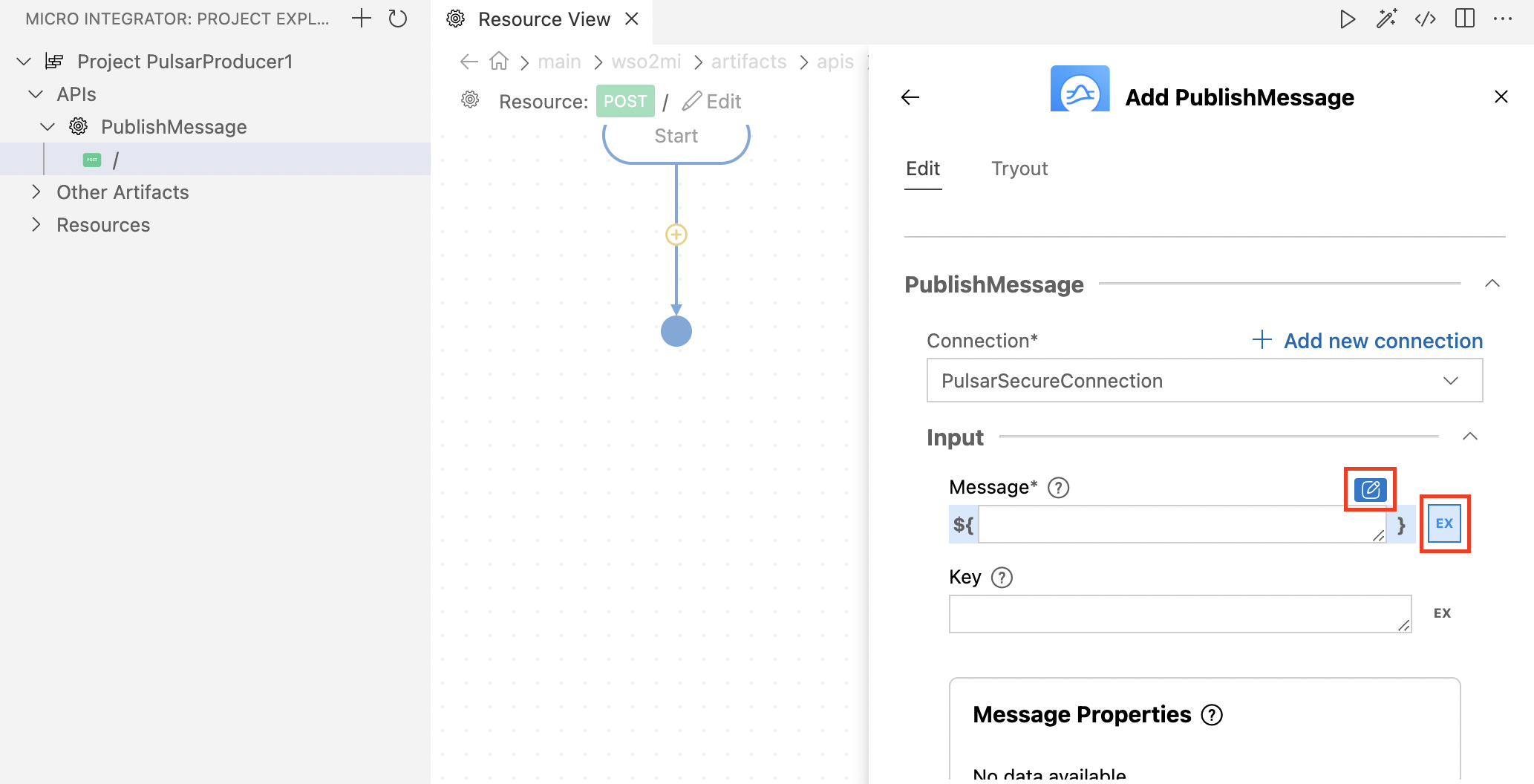Close the Add PublishMessage panel
Viewport: 1534px width, 784px height.
click(x=1501, y=97)
